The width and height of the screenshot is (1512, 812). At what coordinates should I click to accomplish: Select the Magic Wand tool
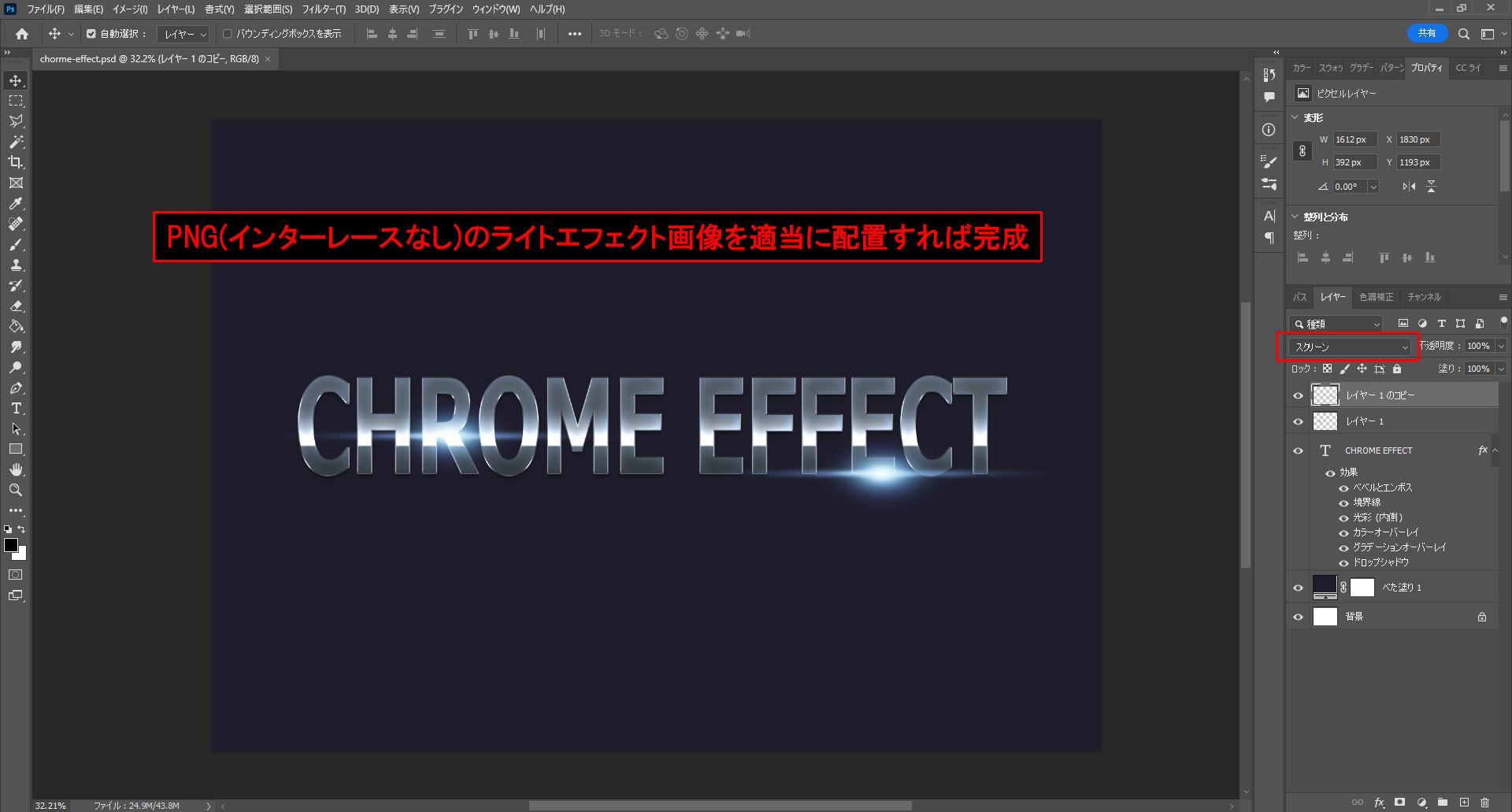[x=16, y=142]
